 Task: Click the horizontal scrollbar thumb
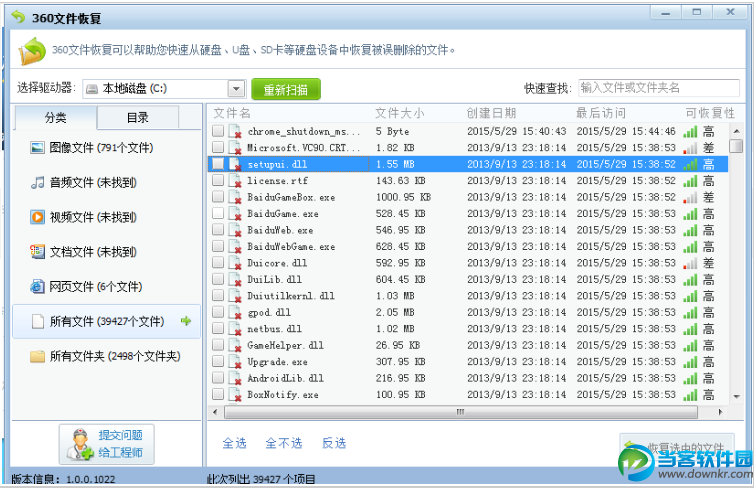(461, 412)
